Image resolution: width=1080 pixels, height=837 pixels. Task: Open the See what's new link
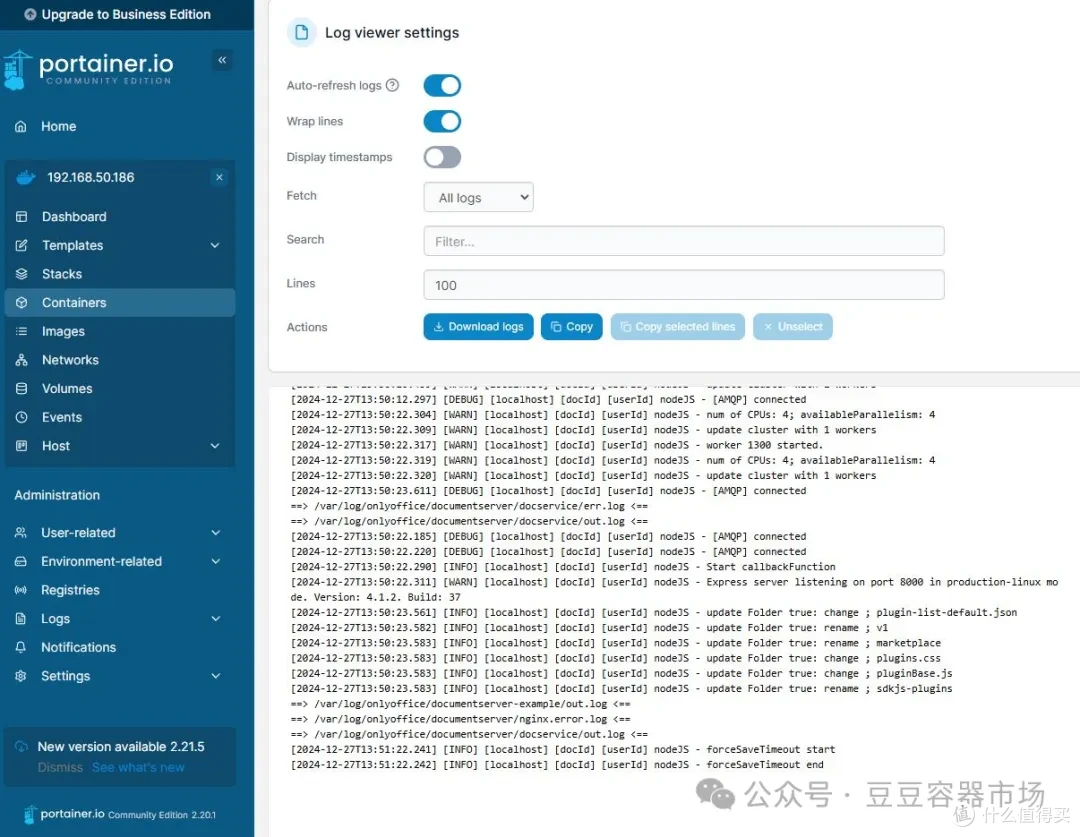[138, 767]
